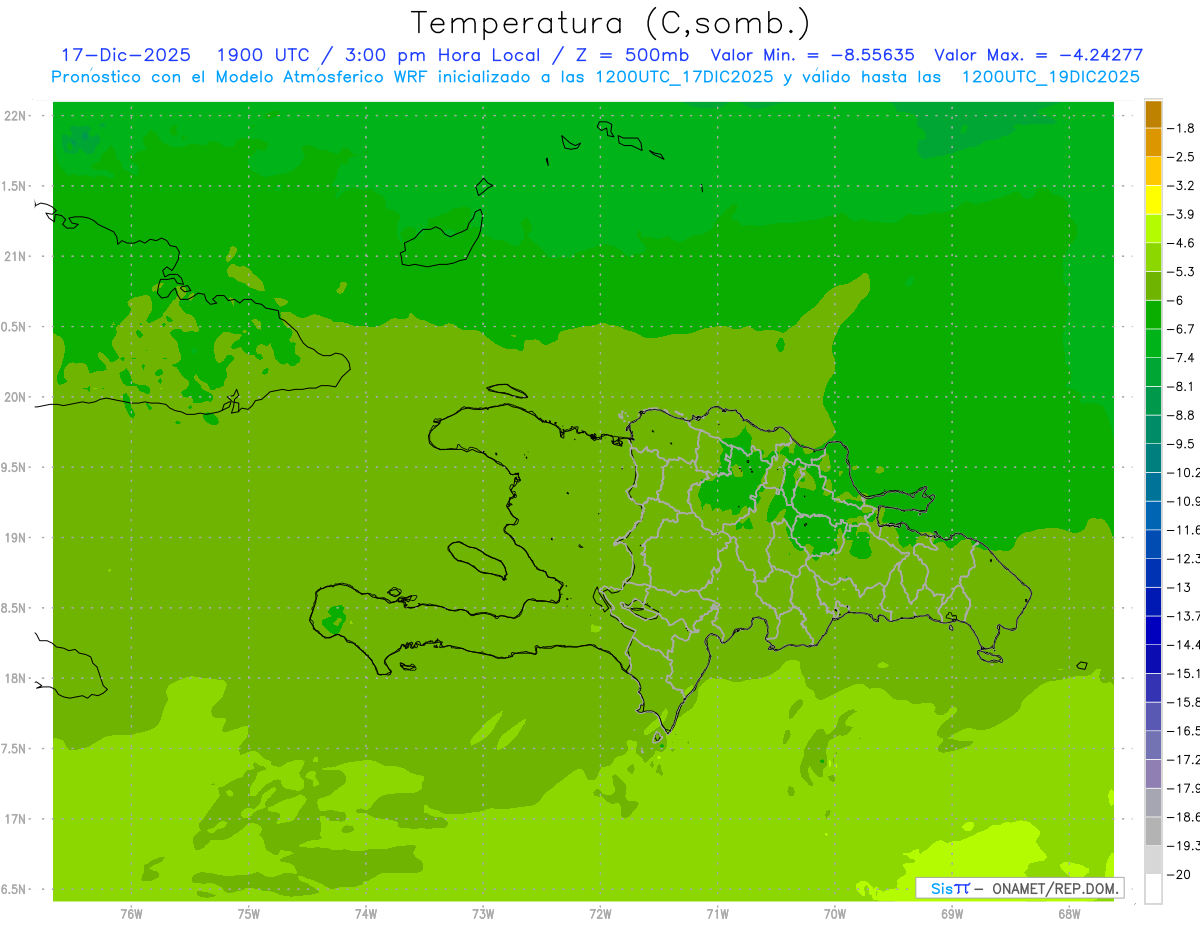Pick legend swatch between -6 and -6.7
This screenshot has height=927, width=1200.
[x=1153, y=315]
